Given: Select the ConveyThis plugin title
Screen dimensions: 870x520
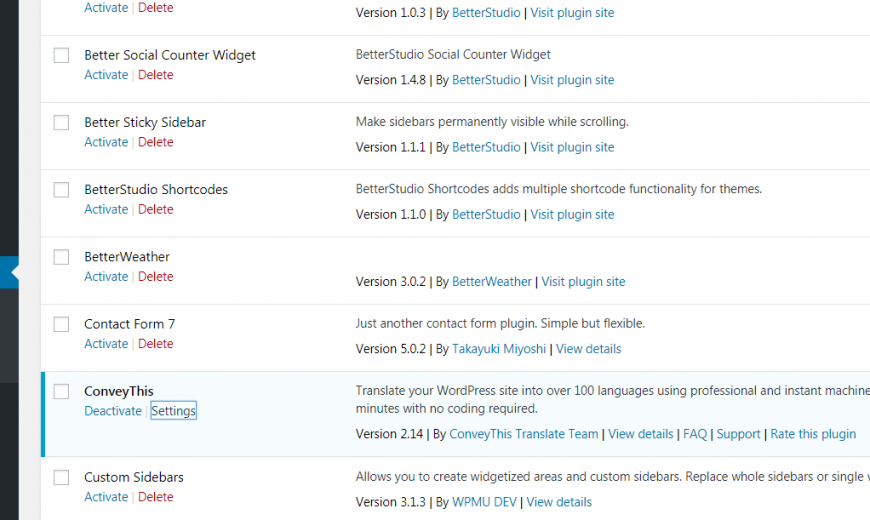Looking at the screenshot, I should (119, 391).
